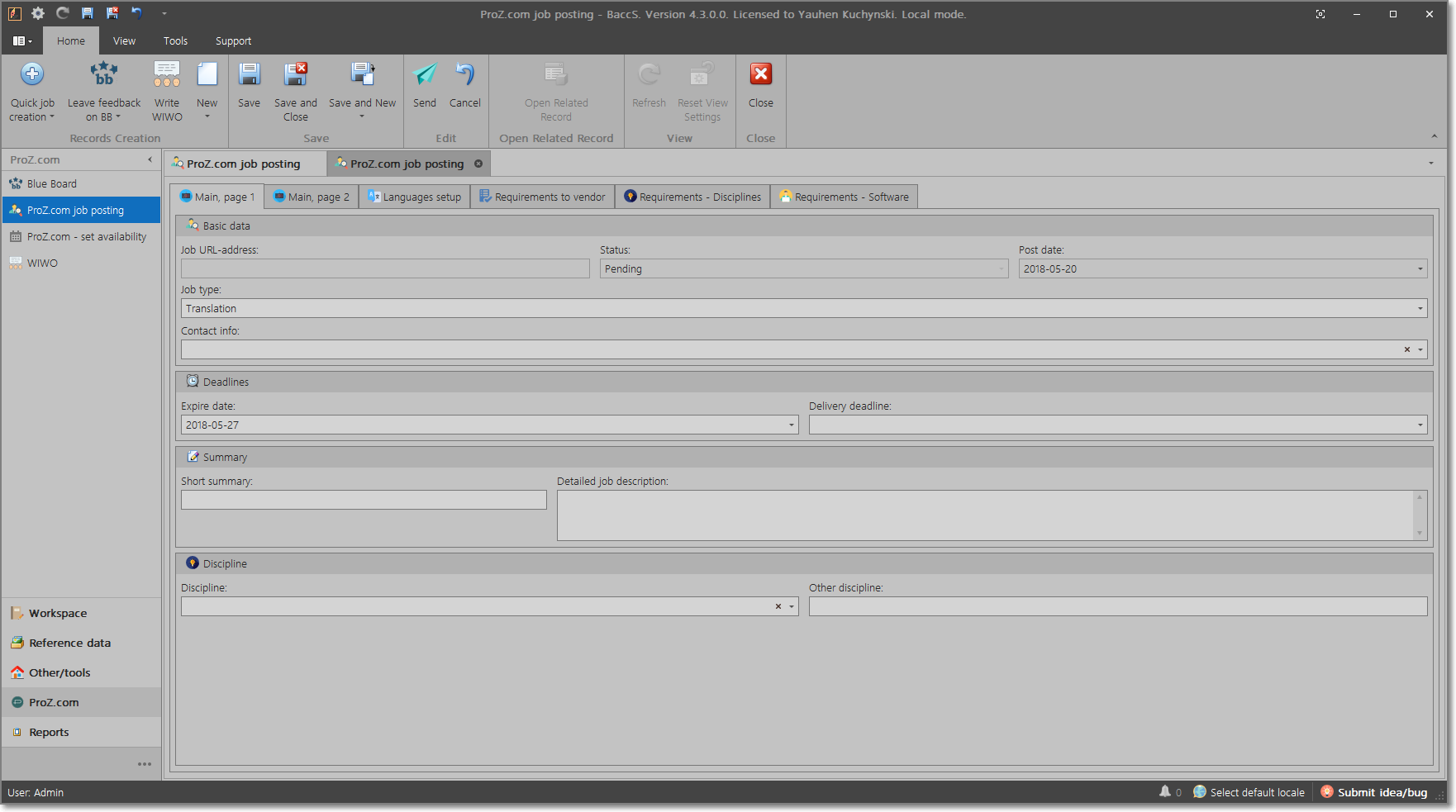Click the Quick job creation icon
Screen dimensions: 1456x812
(32, 74)
